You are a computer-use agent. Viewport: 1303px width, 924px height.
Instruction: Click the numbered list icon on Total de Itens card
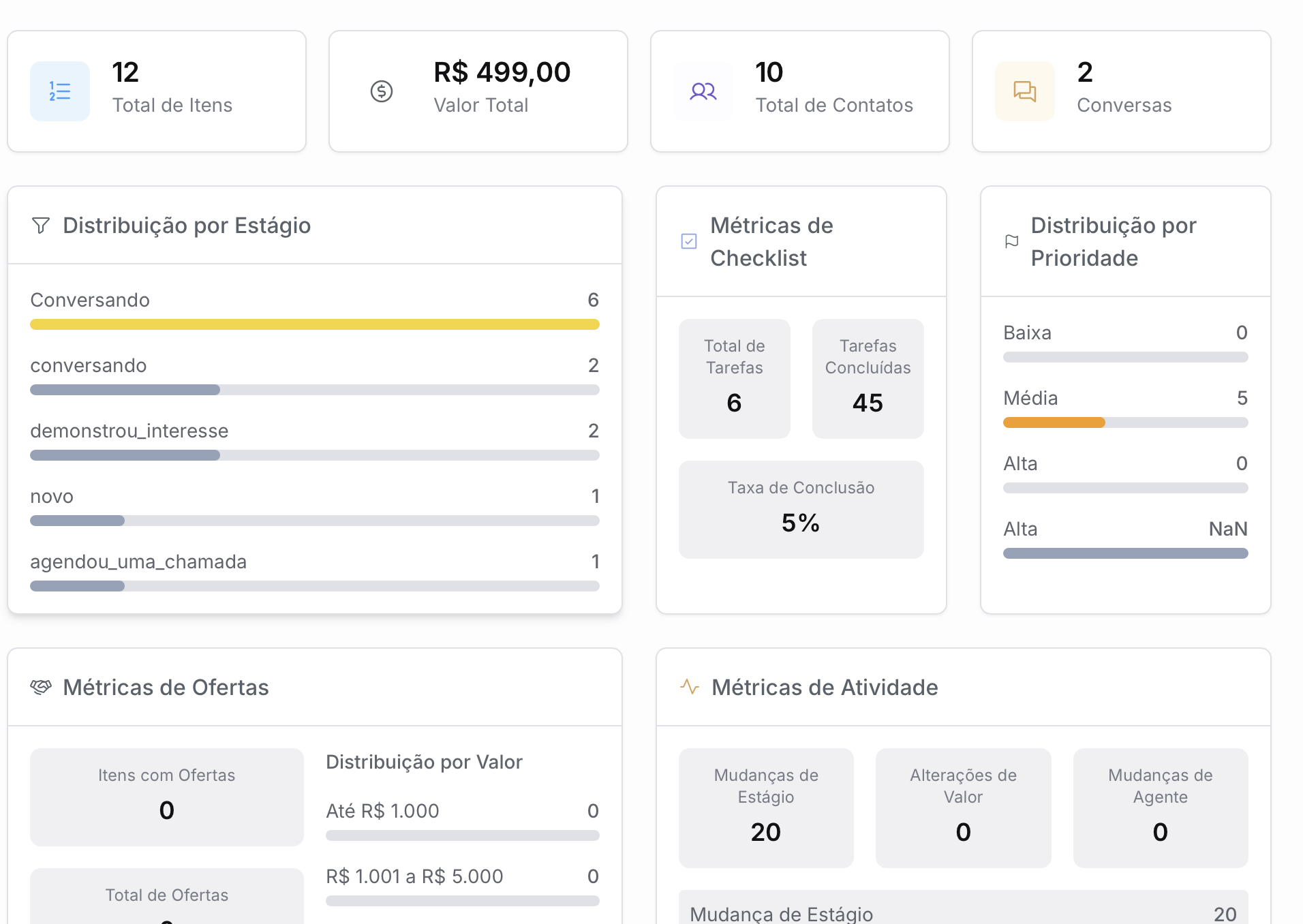(x=59, y=91)
